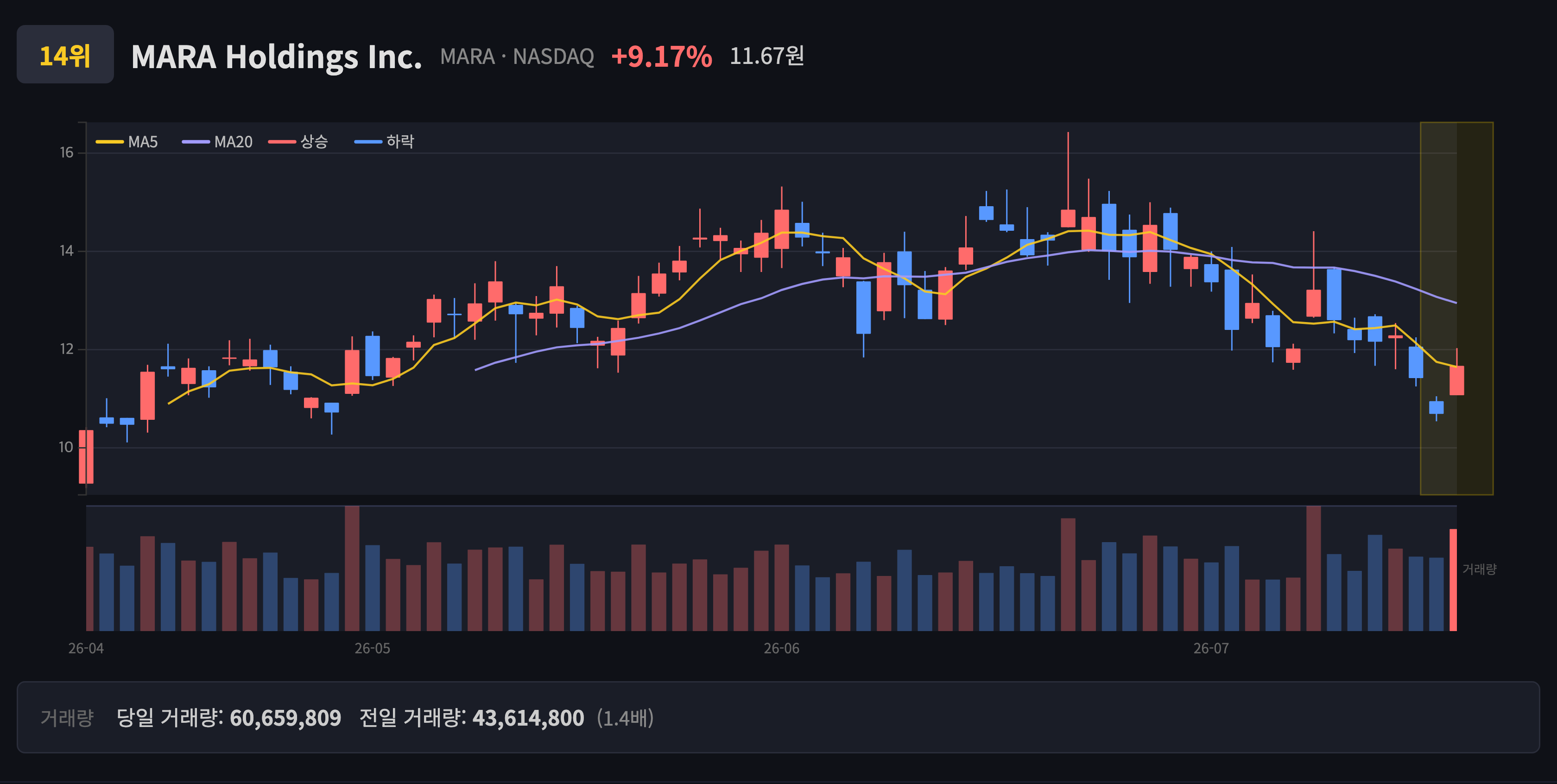Click the 10 price axis label

[66, 447]
